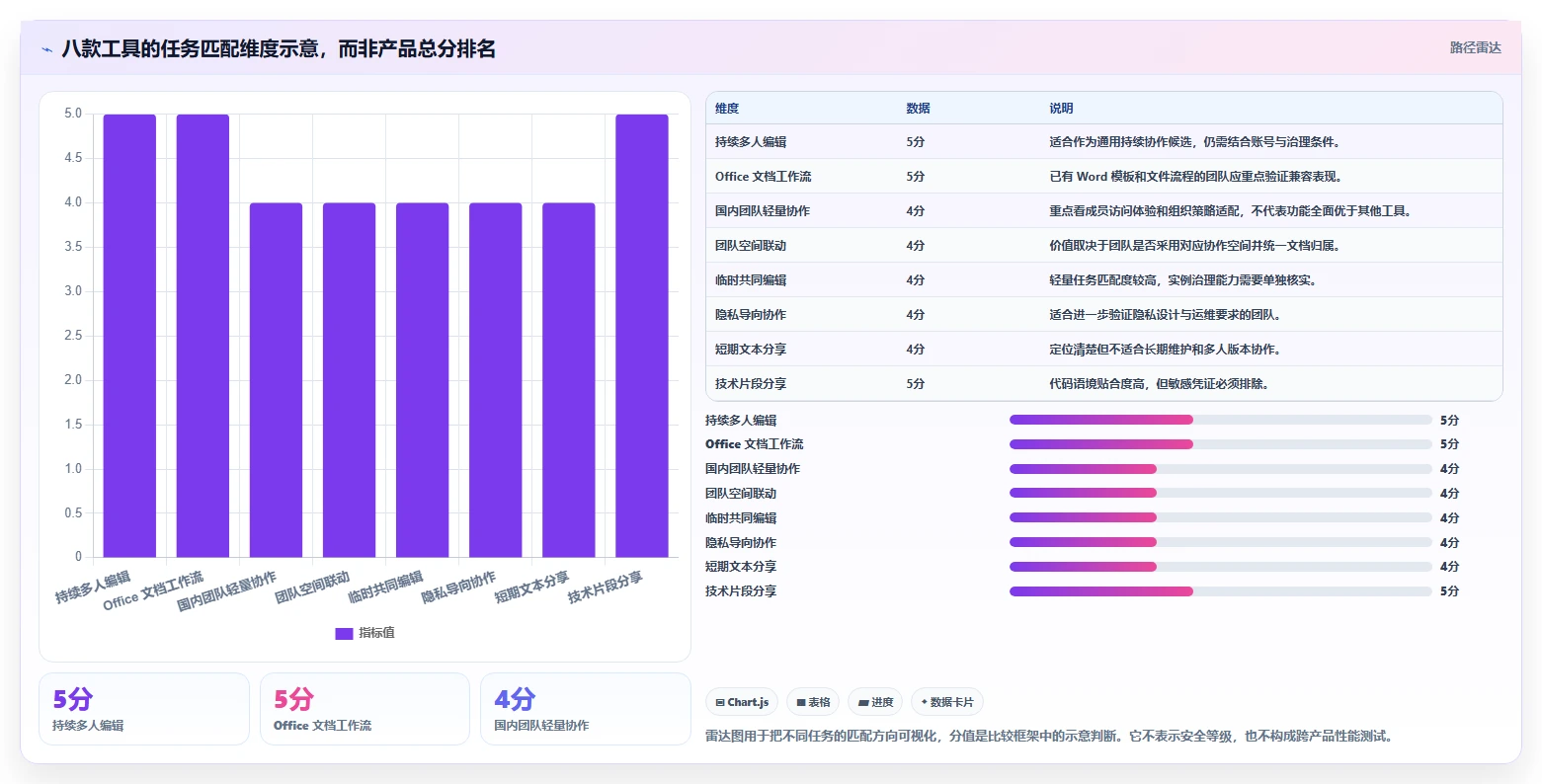Image resolution: width=1542 pixels, height=784 pixels.
Task: Click the 表格 tag chip
Action: click(813, 702)
